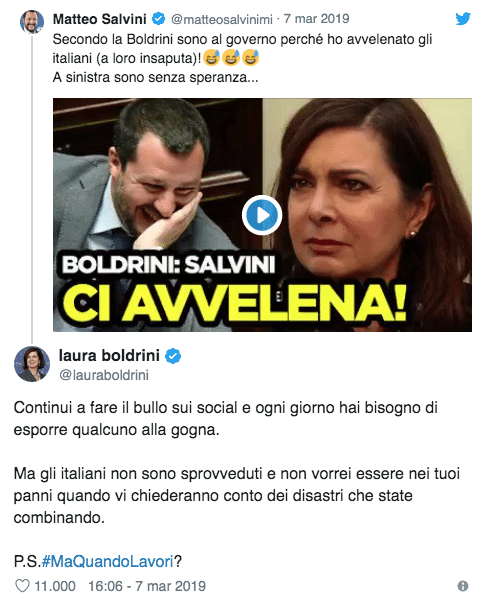
Task: Open the @lauraboldrini handle
Action: point(104,375)
